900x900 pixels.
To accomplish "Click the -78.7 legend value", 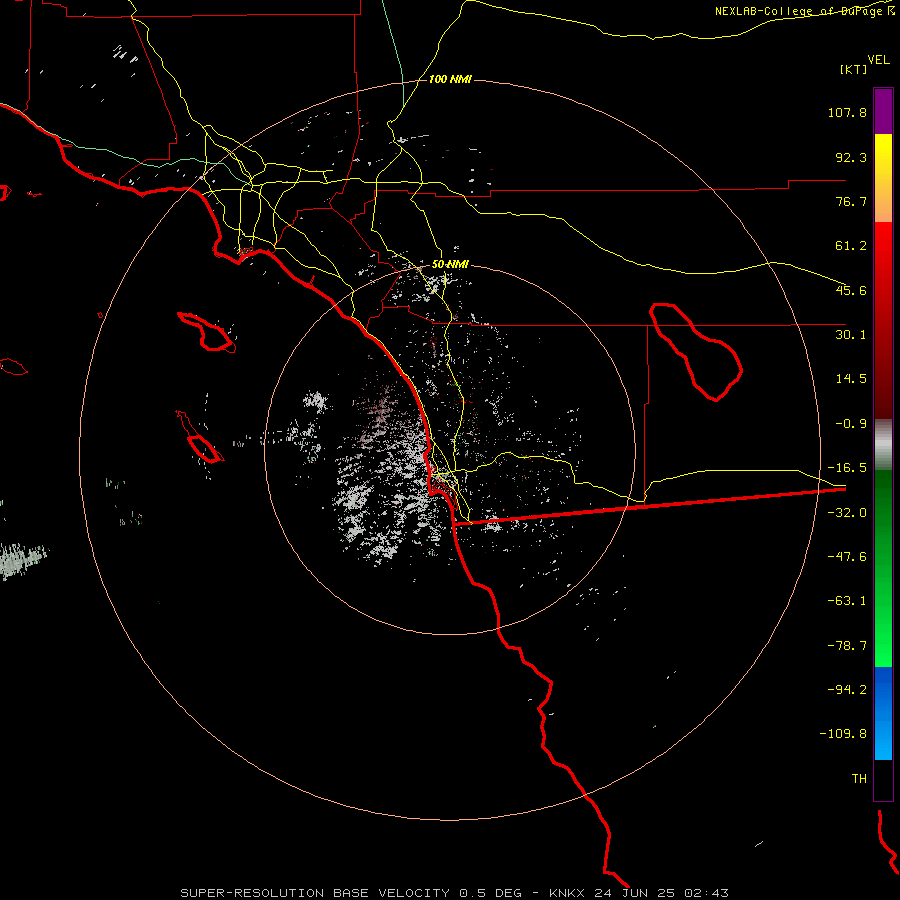I will click(x=847, y=646).
